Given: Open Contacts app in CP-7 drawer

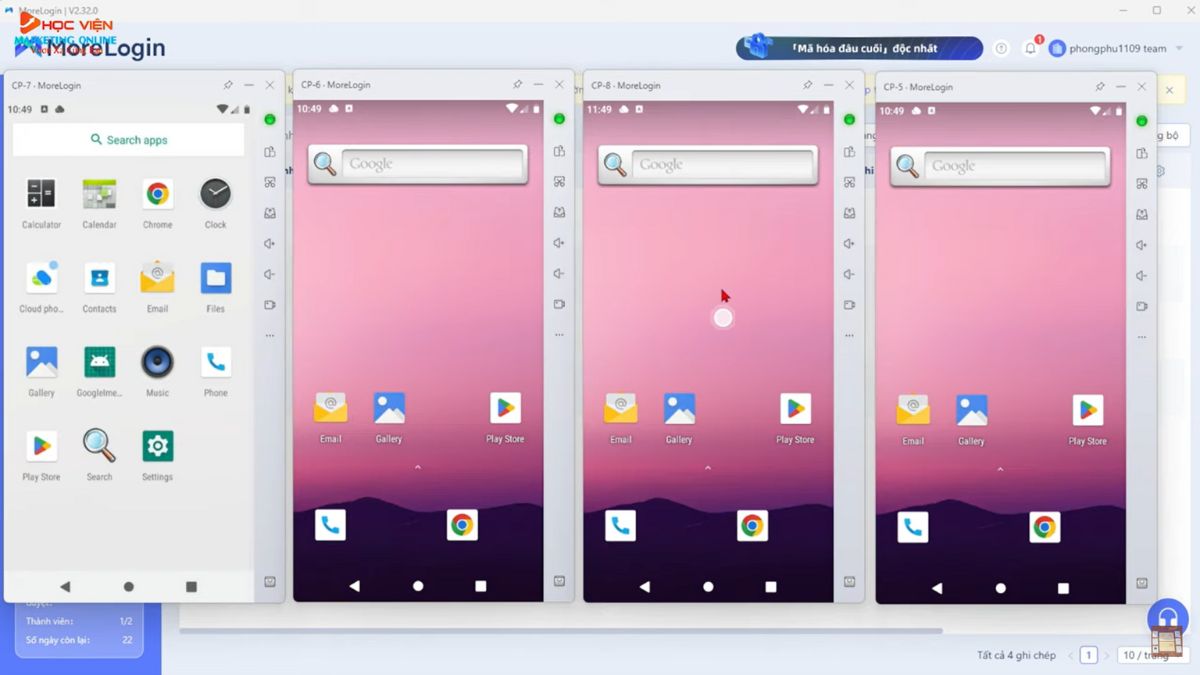Looking at the screenshot, I should point(99,278).
